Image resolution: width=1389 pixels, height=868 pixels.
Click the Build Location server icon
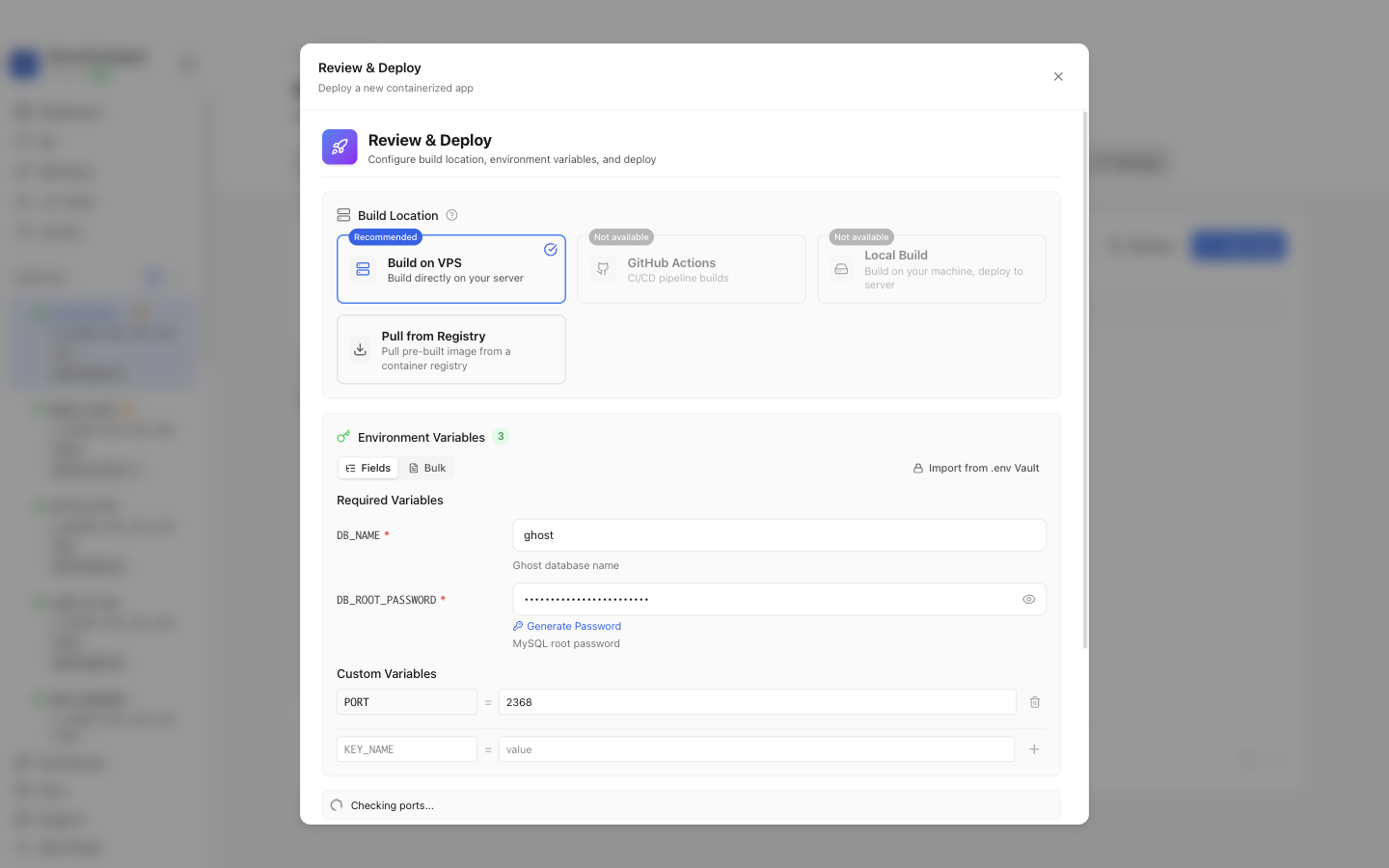pyautogui.click(x=343, y=215)
